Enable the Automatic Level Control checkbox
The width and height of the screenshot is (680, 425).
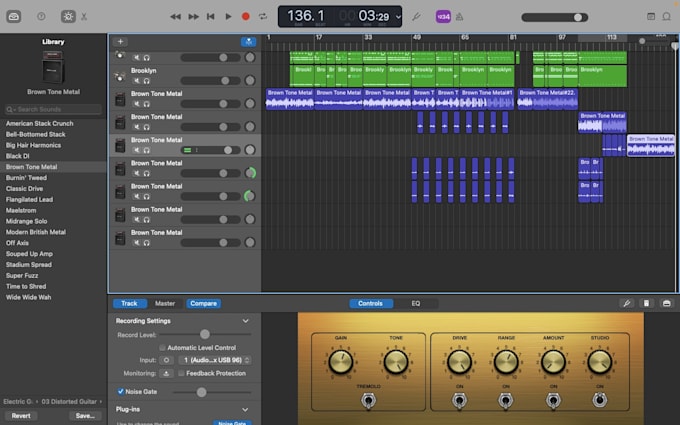[162, 348]
